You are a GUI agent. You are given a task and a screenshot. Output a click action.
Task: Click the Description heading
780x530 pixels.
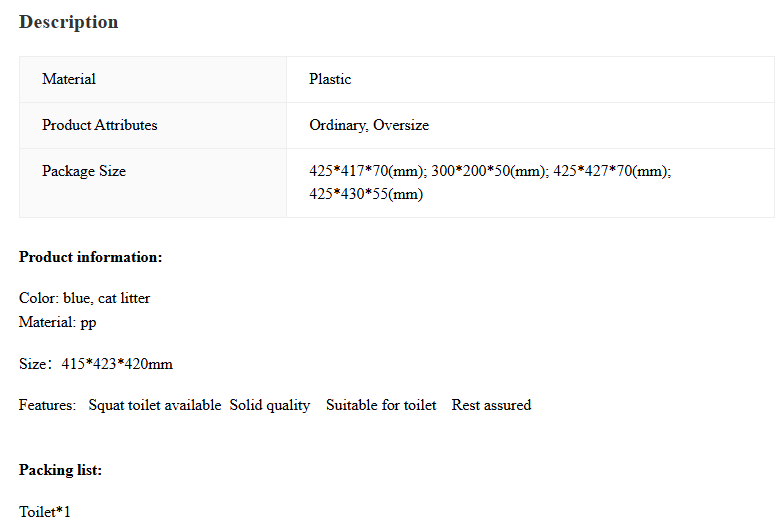tap(69, 22)
